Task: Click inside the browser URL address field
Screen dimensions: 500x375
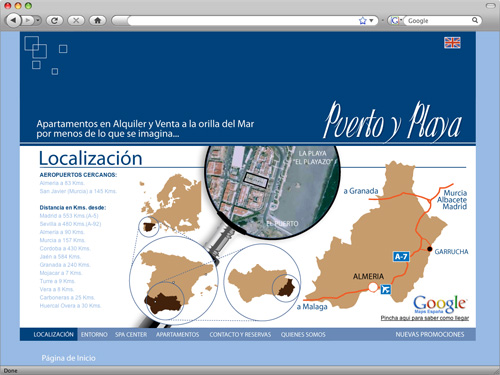Action: tap(243, 21)
